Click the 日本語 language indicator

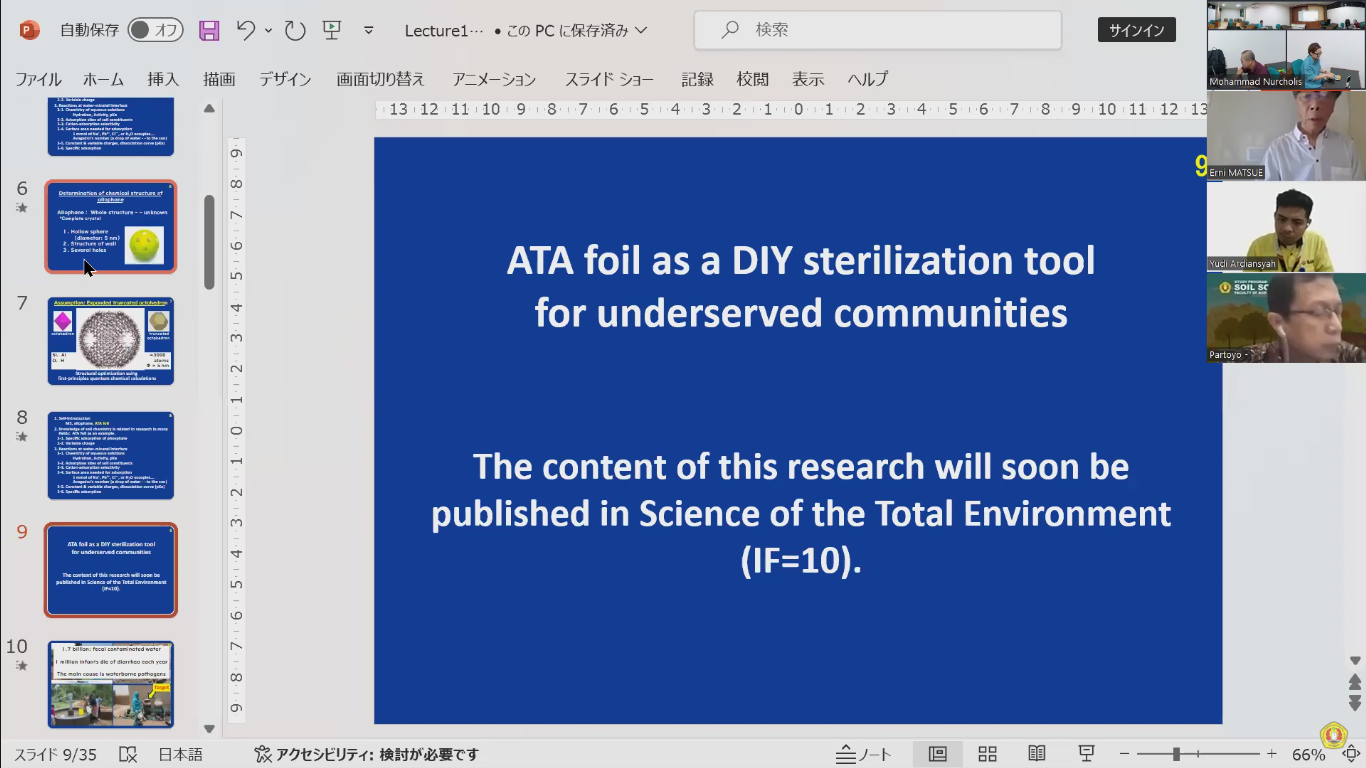[180, 754]
